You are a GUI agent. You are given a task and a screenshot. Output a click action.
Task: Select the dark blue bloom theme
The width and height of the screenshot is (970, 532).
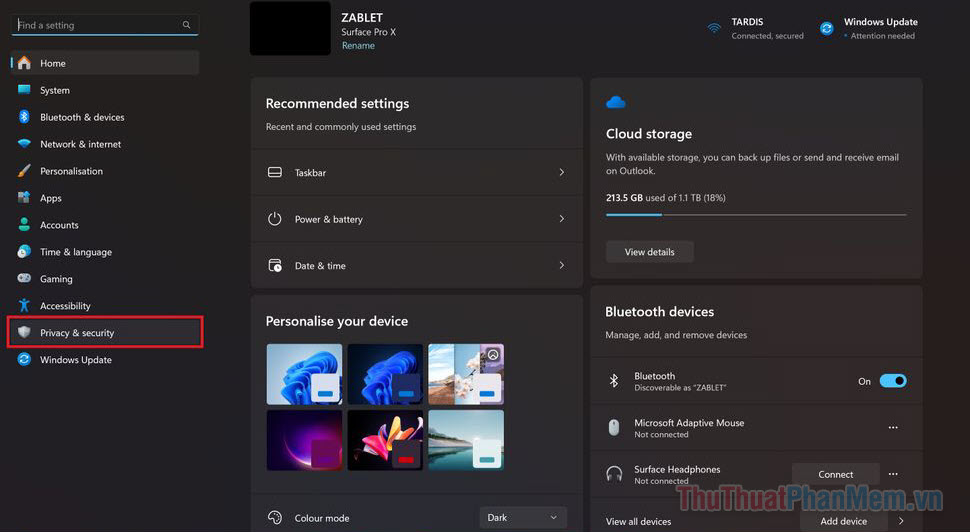(x=385, y=374)
